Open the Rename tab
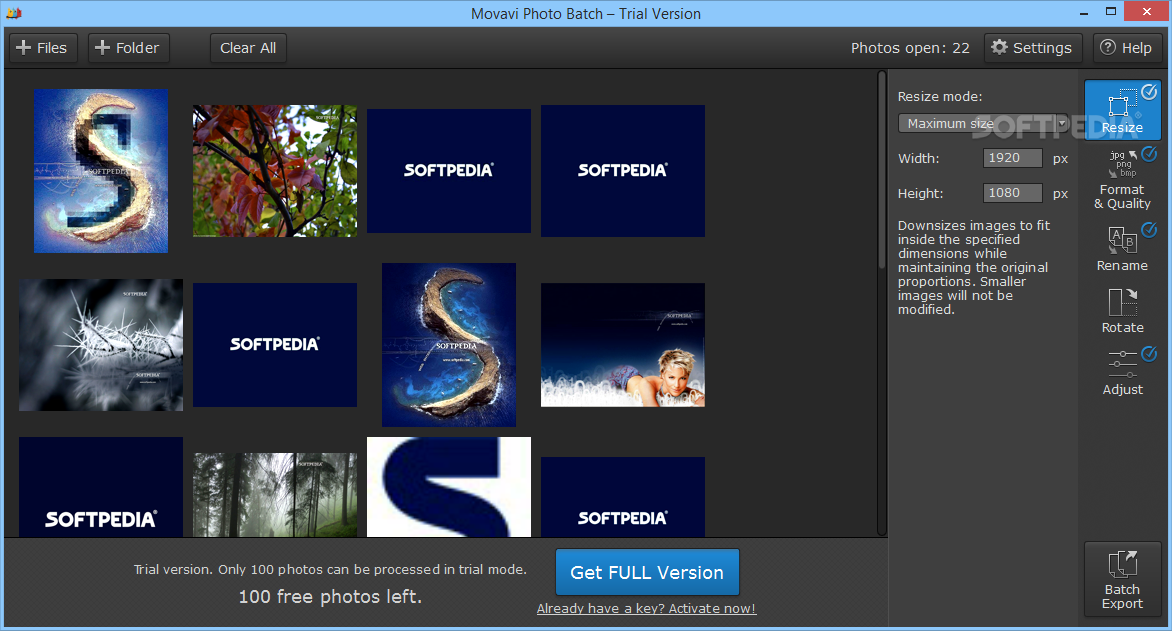Image resolution: width=1172 pixels, height=631 pixels. coord(1122,247)
